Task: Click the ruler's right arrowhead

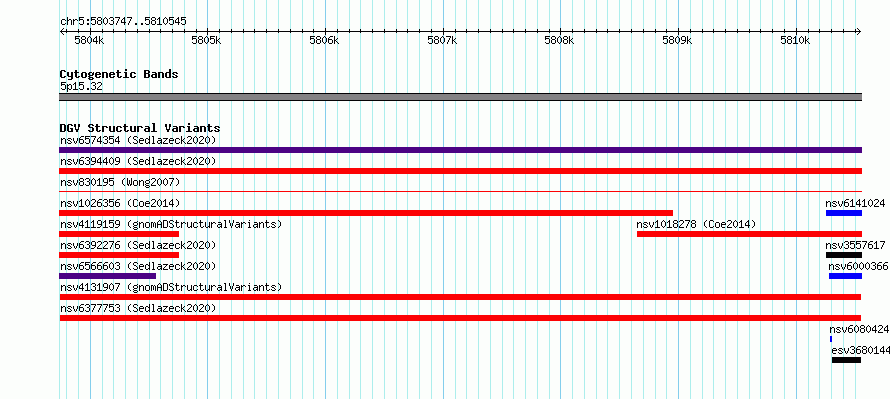Action: tap(859, 31)
